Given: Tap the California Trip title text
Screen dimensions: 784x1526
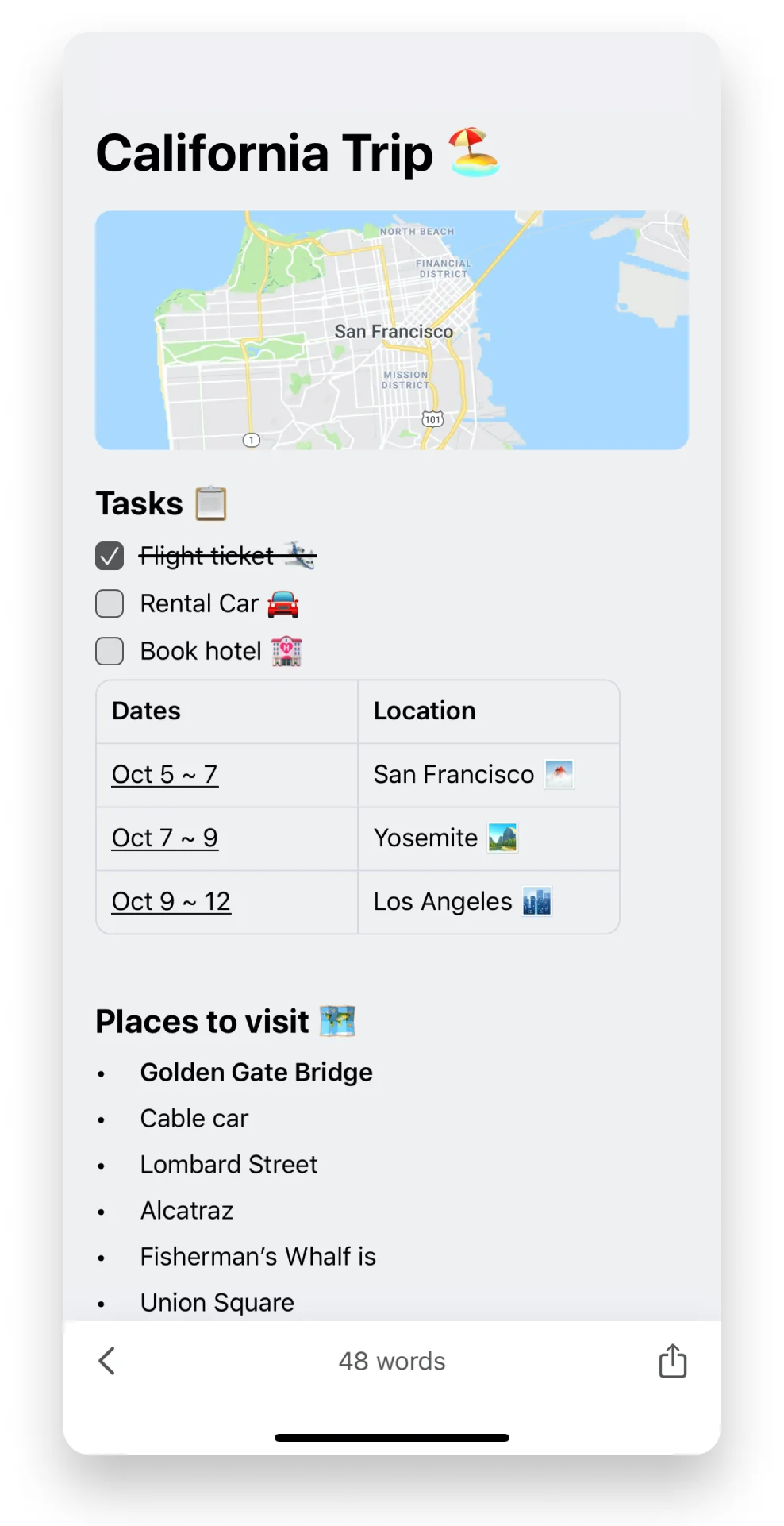Looking at the screenshot, I should tap(264, 152).
